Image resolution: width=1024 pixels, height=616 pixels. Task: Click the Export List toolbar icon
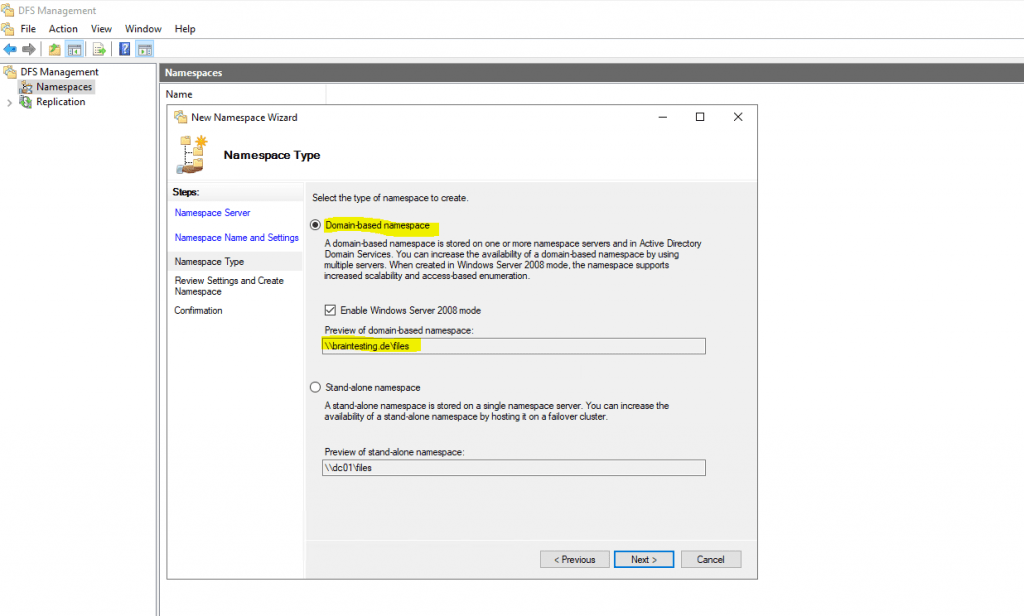(x=99, y=49)
